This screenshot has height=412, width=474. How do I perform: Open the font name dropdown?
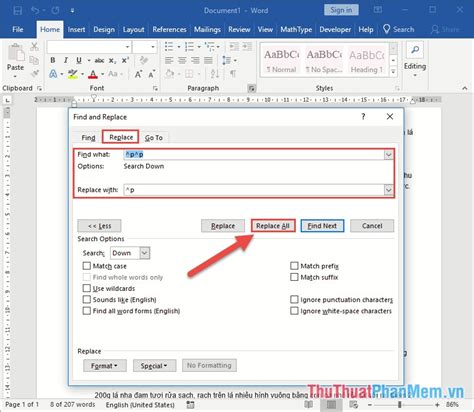(127, 47)
